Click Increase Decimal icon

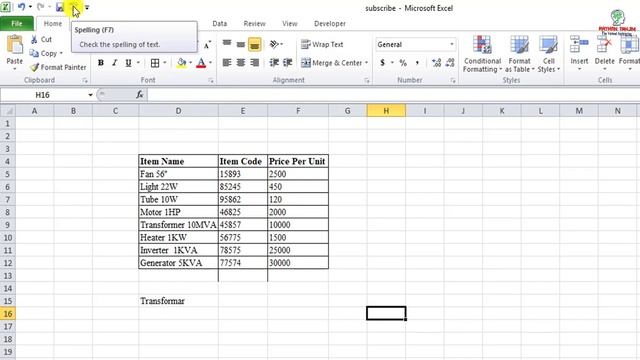[436, 63]
